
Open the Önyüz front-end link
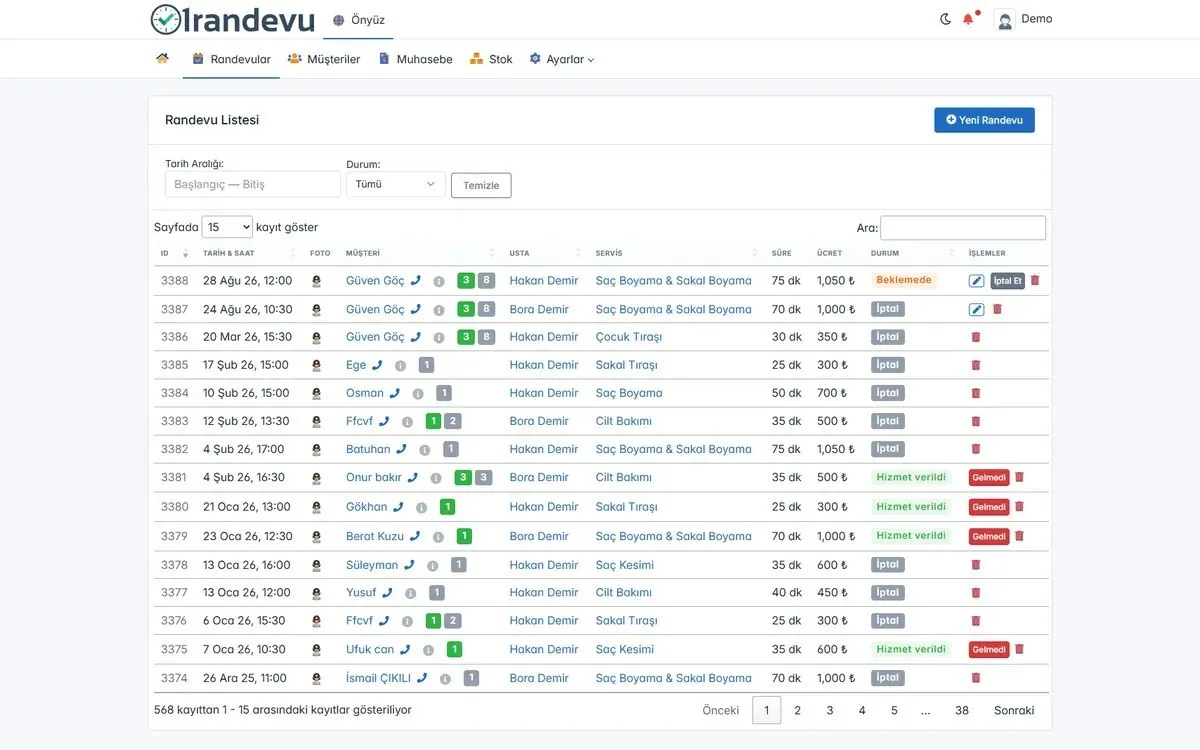click(359, 20)
